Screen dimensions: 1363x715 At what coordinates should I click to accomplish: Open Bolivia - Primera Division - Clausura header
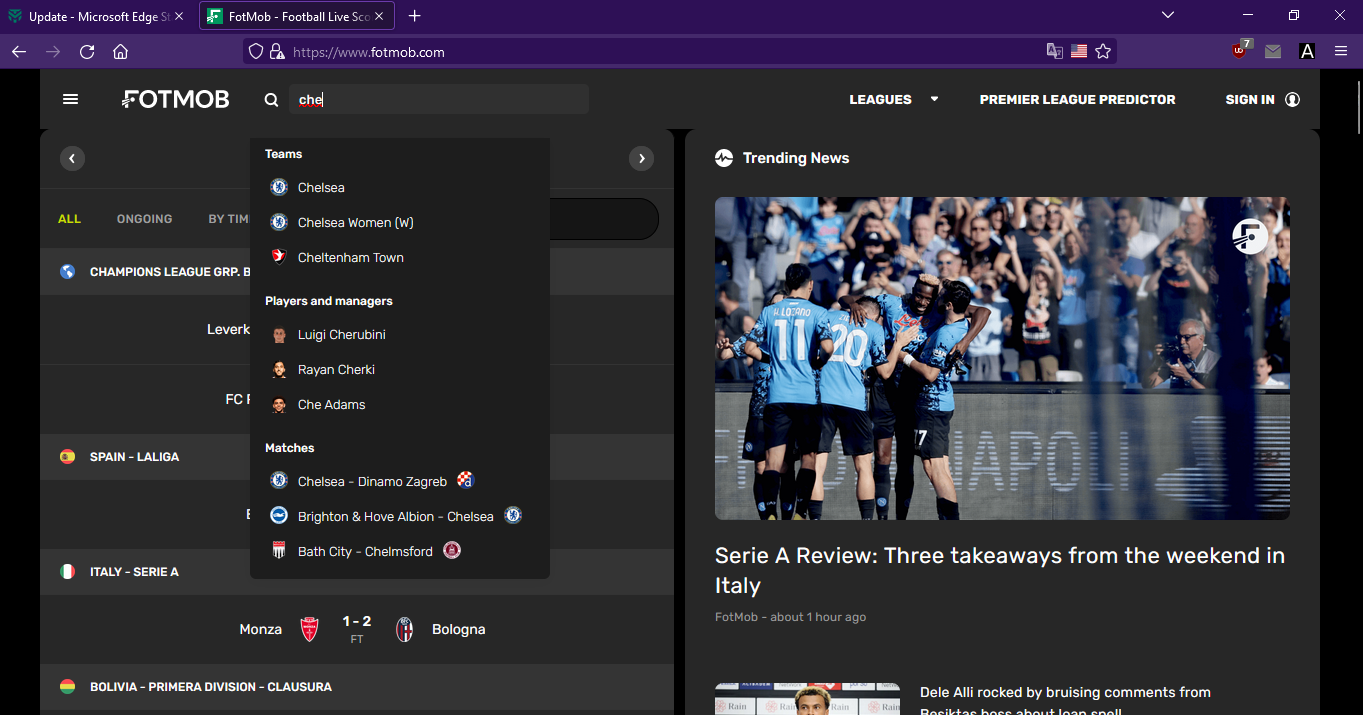point(357,687)
